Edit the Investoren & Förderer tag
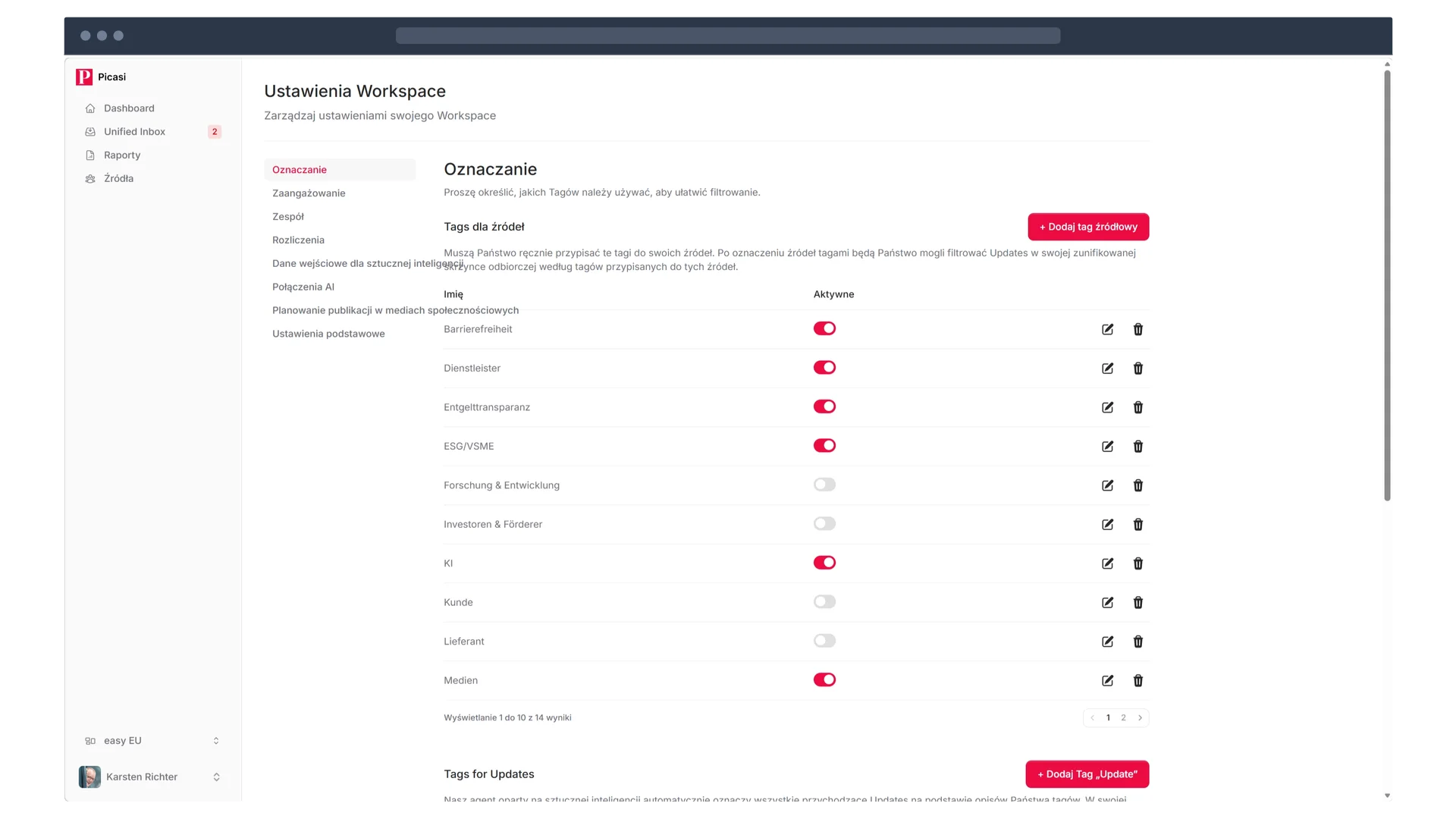 tap(1107, 525)
